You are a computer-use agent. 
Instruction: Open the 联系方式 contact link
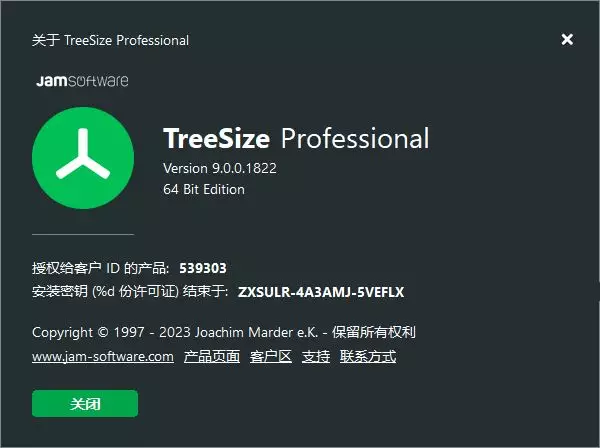coord(368,357)
